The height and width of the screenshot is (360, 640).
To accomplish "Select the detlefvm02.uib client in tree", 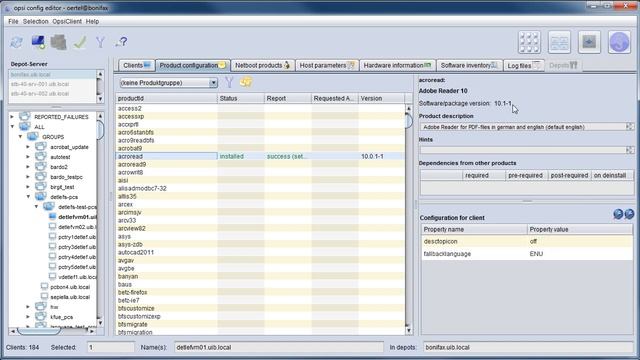I will pyautogui.click(x=76, y=227).
